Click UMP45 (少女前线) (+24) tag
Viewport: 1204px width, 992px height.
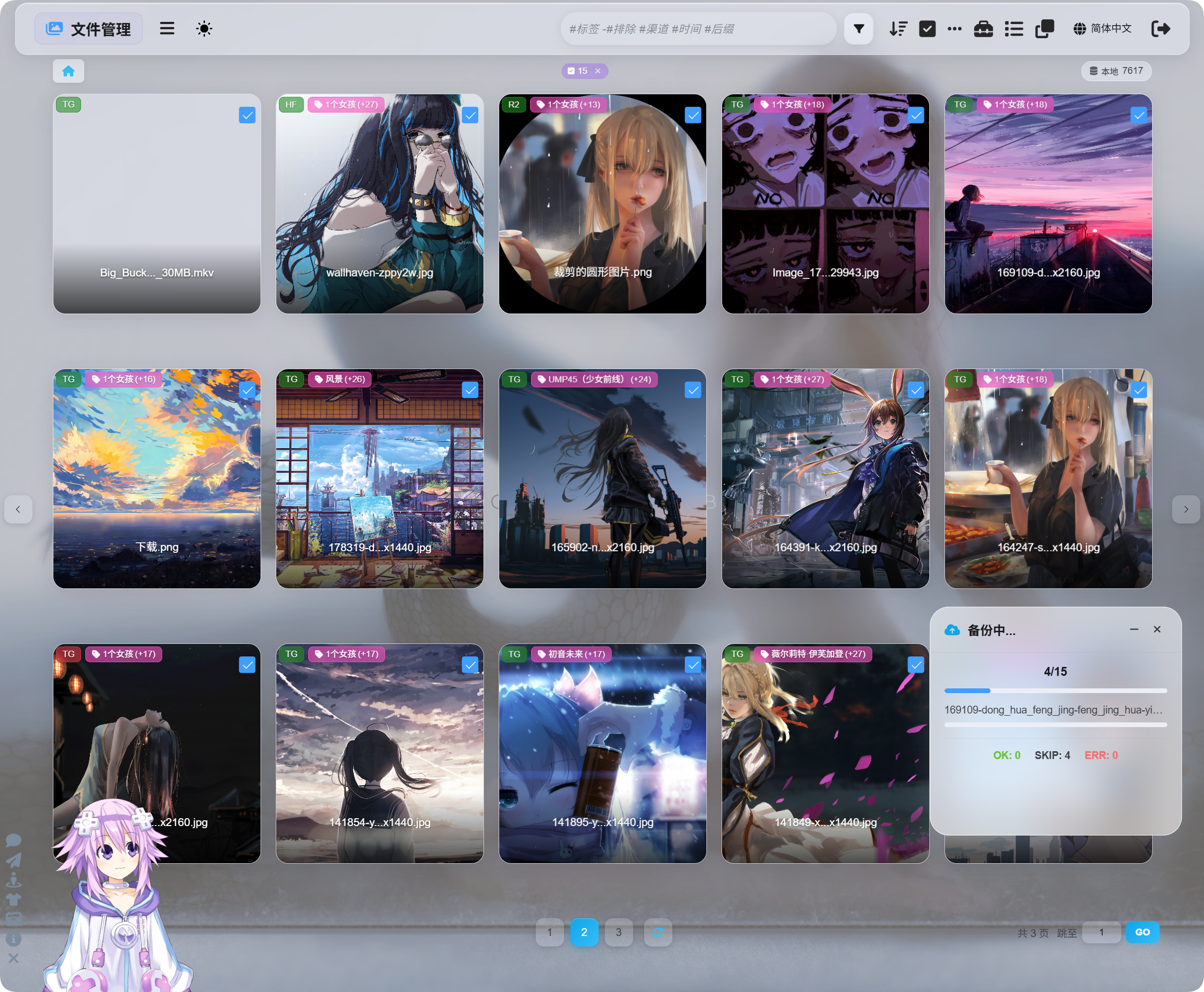[x=594, y=380]
